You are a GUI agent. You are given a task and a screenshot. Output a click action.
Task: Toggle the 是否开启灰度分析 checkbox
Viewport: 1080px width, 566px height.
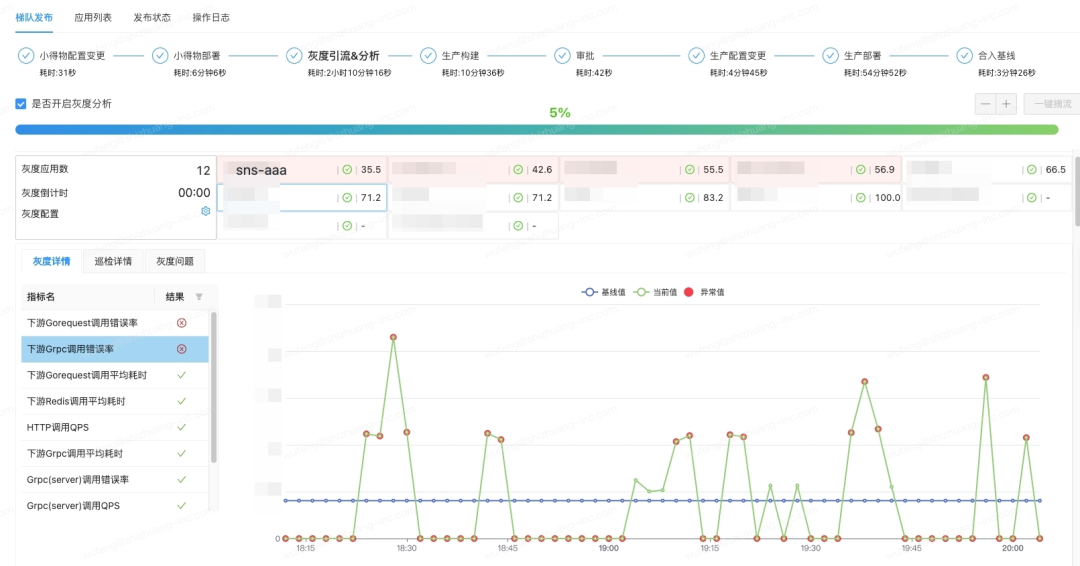click(x=21, y=104)
